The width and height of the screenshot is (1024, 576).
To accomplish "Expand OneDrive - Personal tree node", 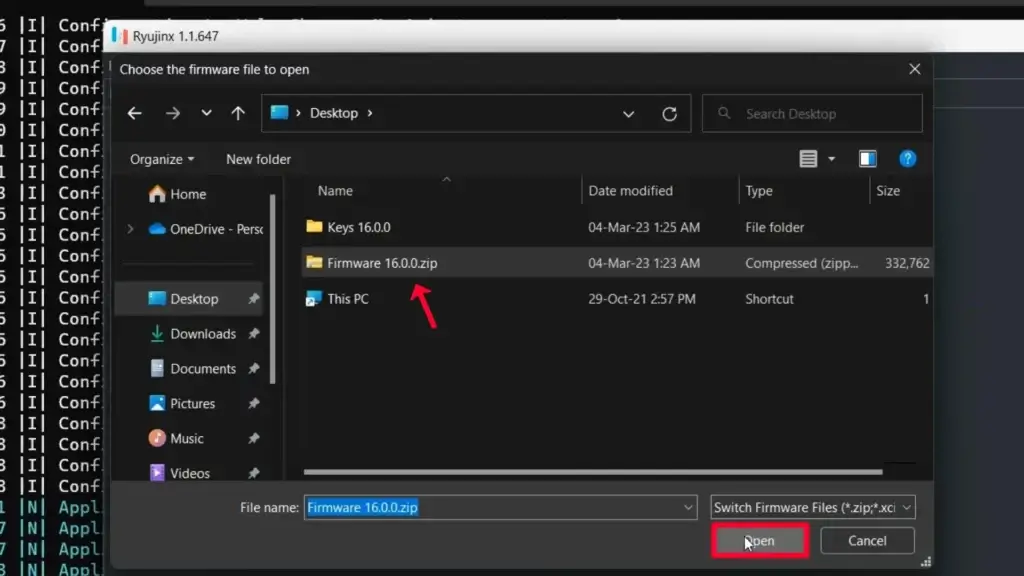I will click(x=130, y=229).
